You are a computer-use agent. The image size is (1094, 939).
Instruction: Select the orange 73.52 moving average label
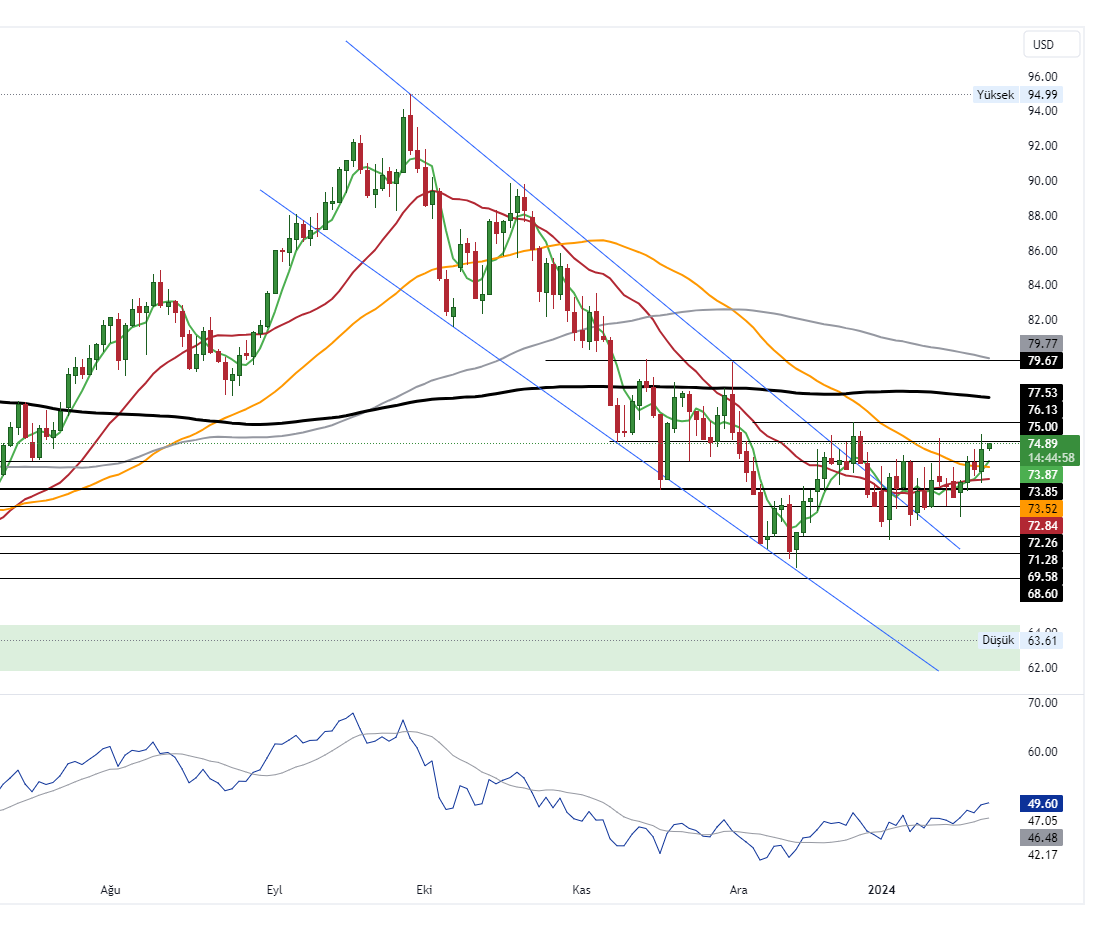coord(1043,508)
